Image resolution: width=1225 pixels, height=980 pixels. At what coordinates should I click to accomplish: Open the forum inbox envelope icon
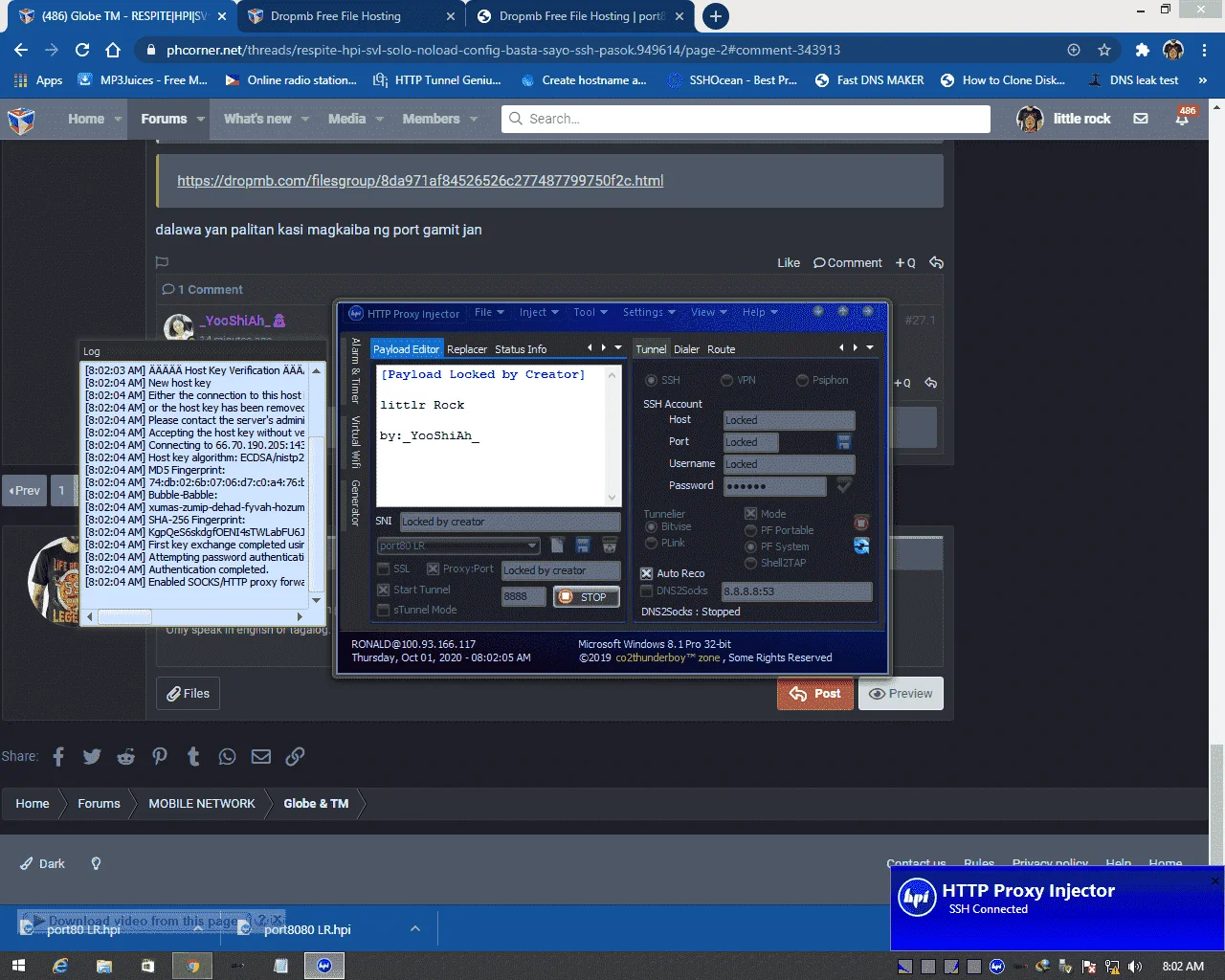(x=1141, y=119)
